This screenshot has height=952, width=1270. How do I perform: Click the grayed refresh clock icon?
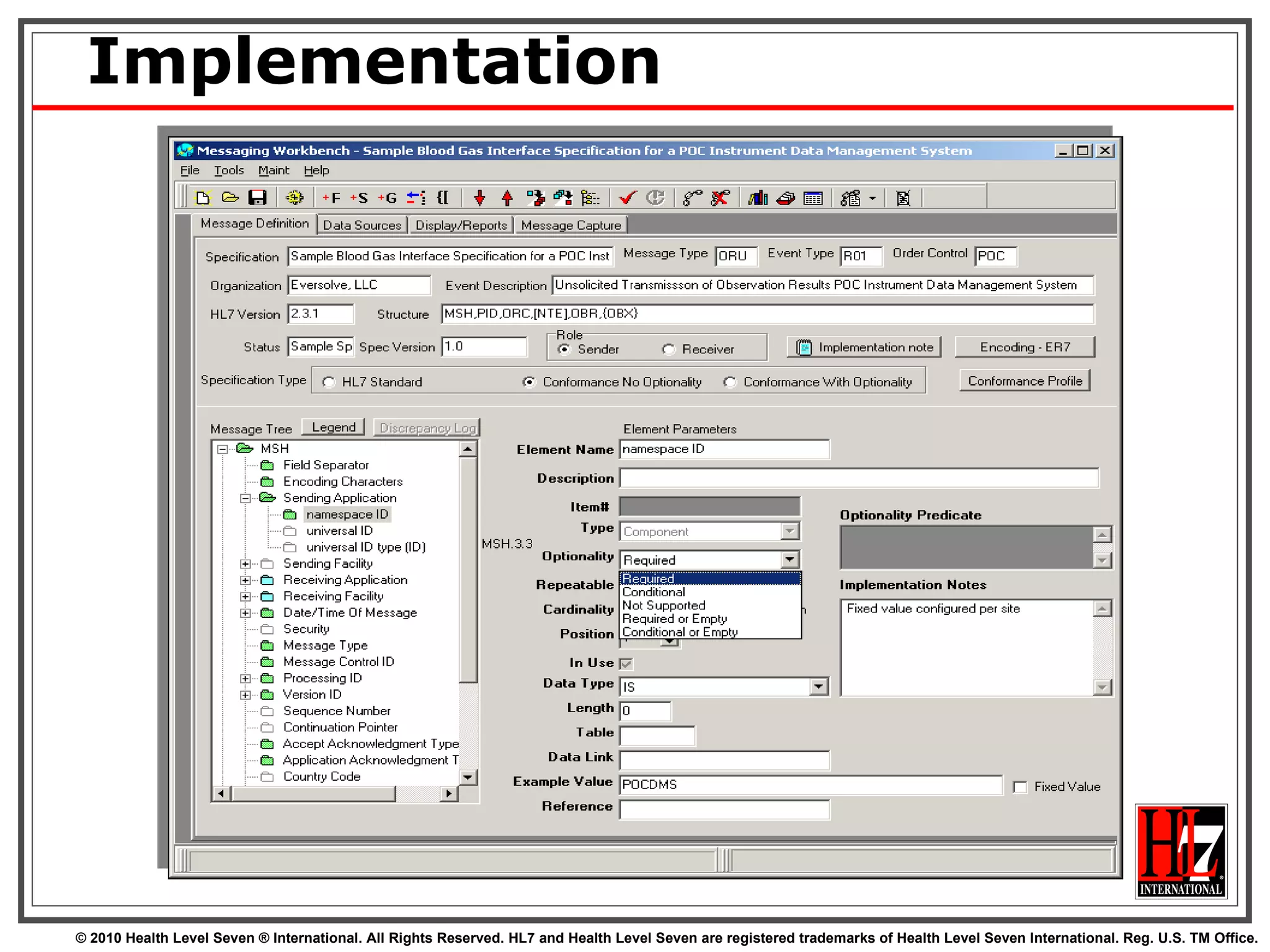(655, 198)
